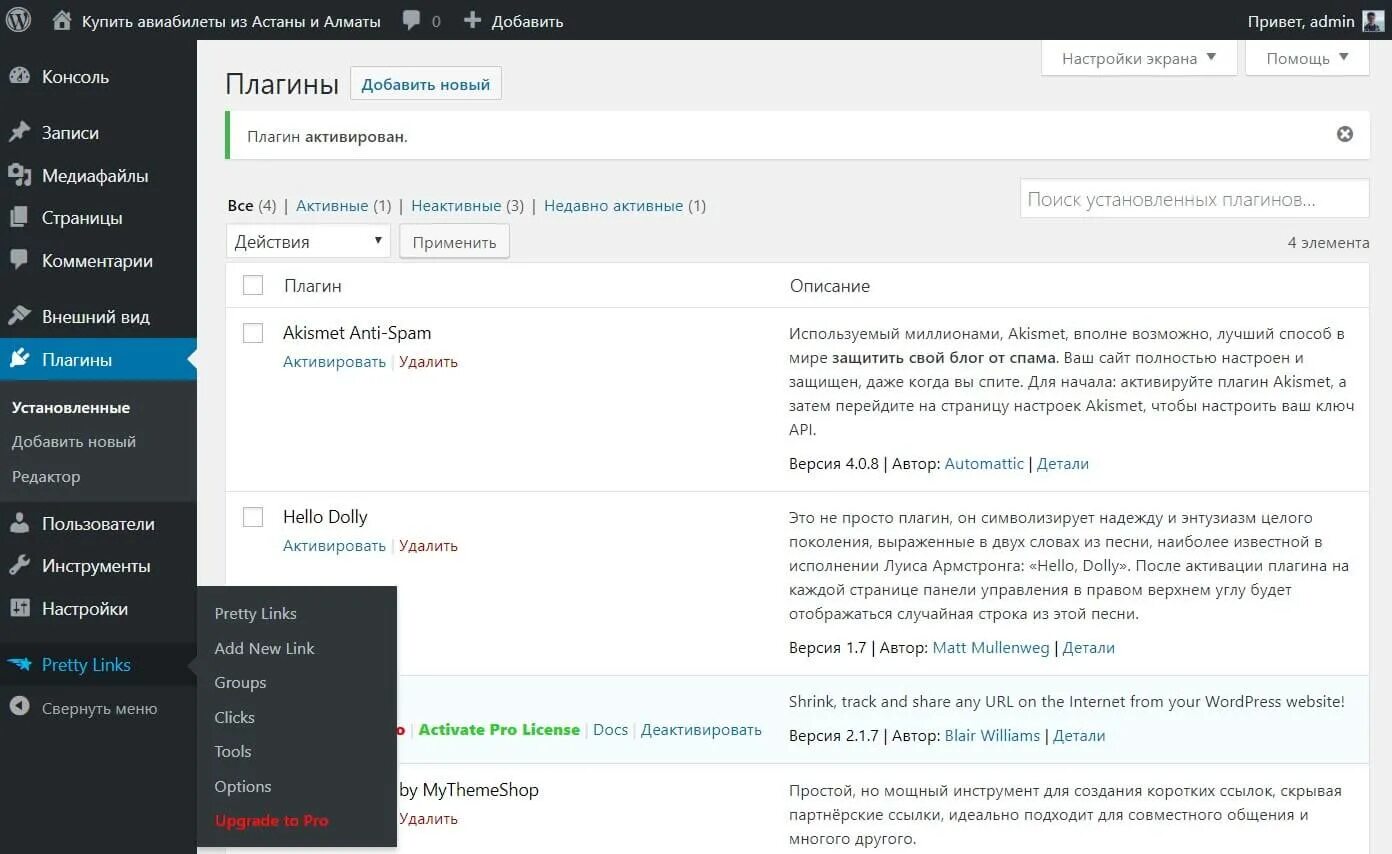Open Добавить новый in sidebar submenu
This screenshot has width=1392, height=854.
point(74,441)
